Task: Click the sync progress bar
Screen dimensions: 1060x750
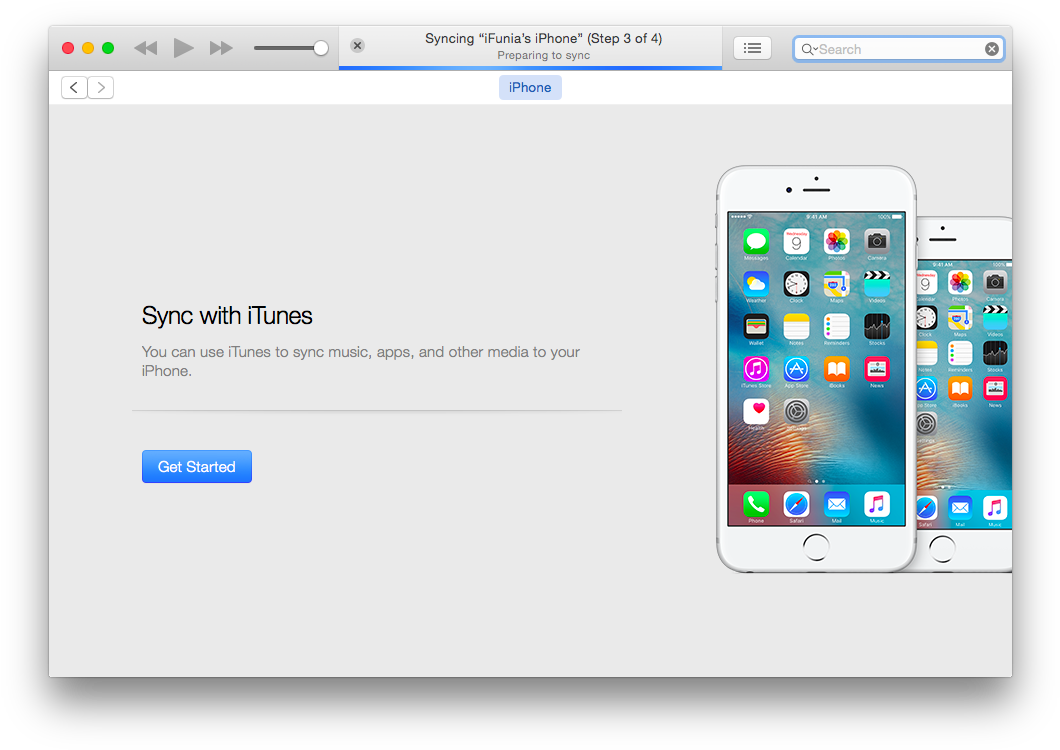Action: (x=531, y=68)
